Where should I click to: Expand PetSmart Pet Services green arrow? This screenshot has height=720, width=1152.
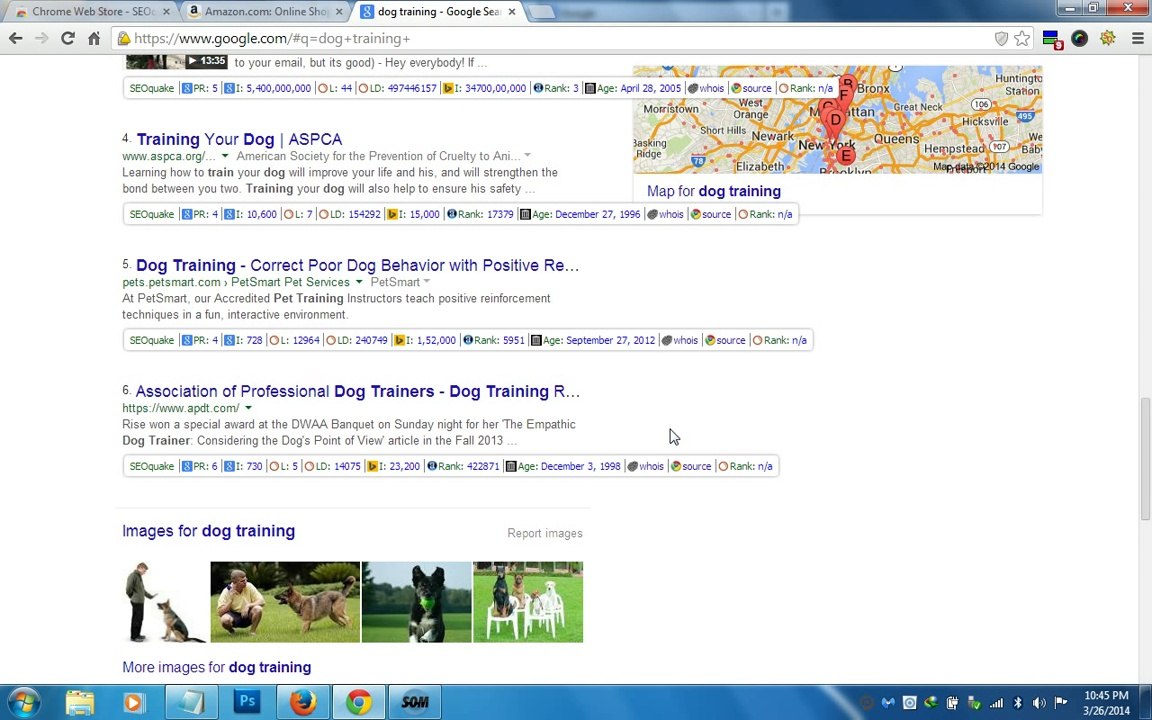[x=359, y=282]
